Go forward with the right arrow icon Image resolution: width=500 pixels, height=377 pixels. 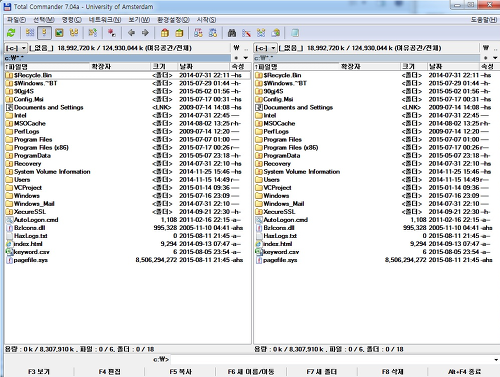(x=145, y=33)
